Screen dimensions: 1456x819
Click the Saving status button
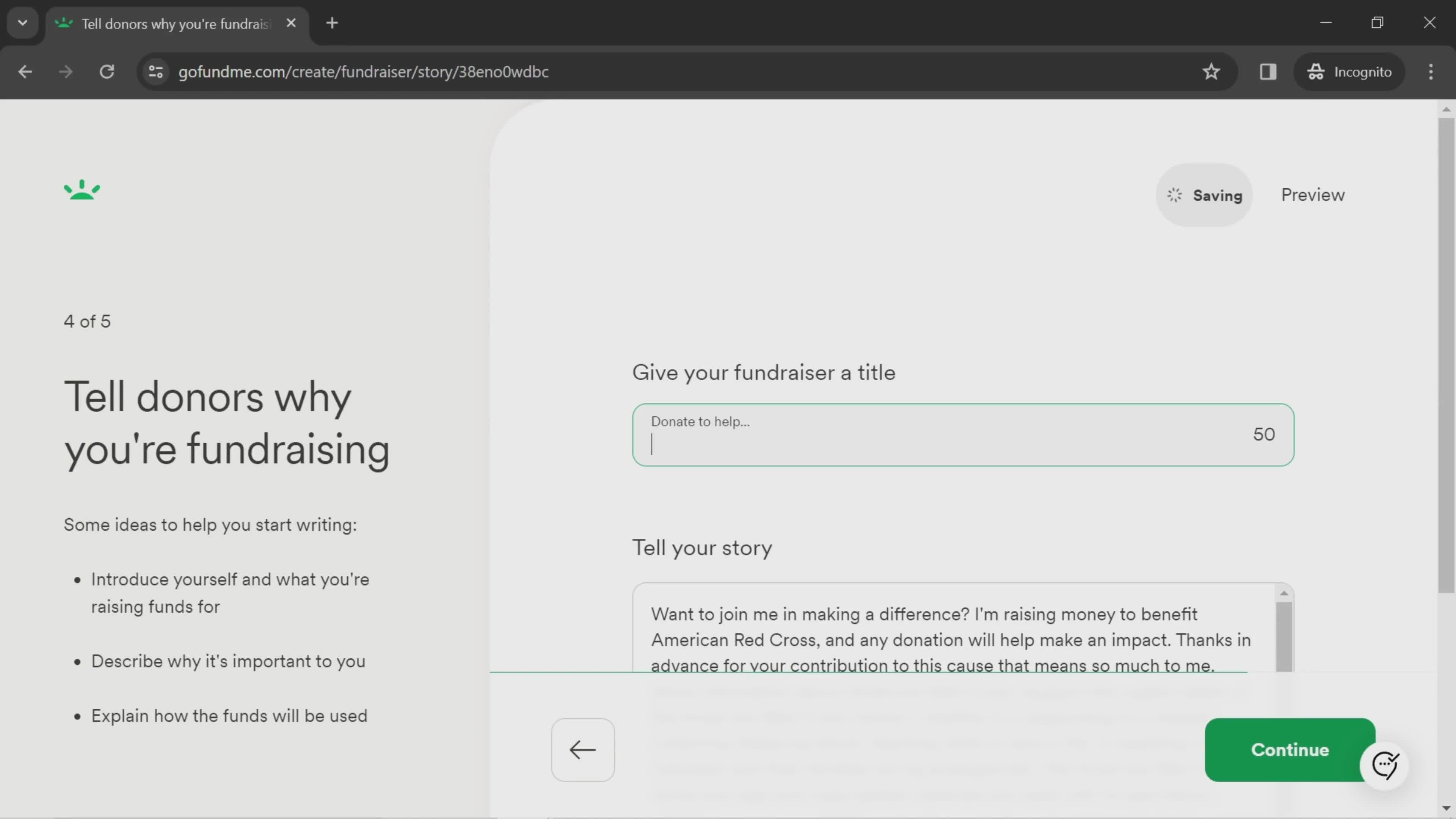pyautogui.click(x=1205, y=195)
